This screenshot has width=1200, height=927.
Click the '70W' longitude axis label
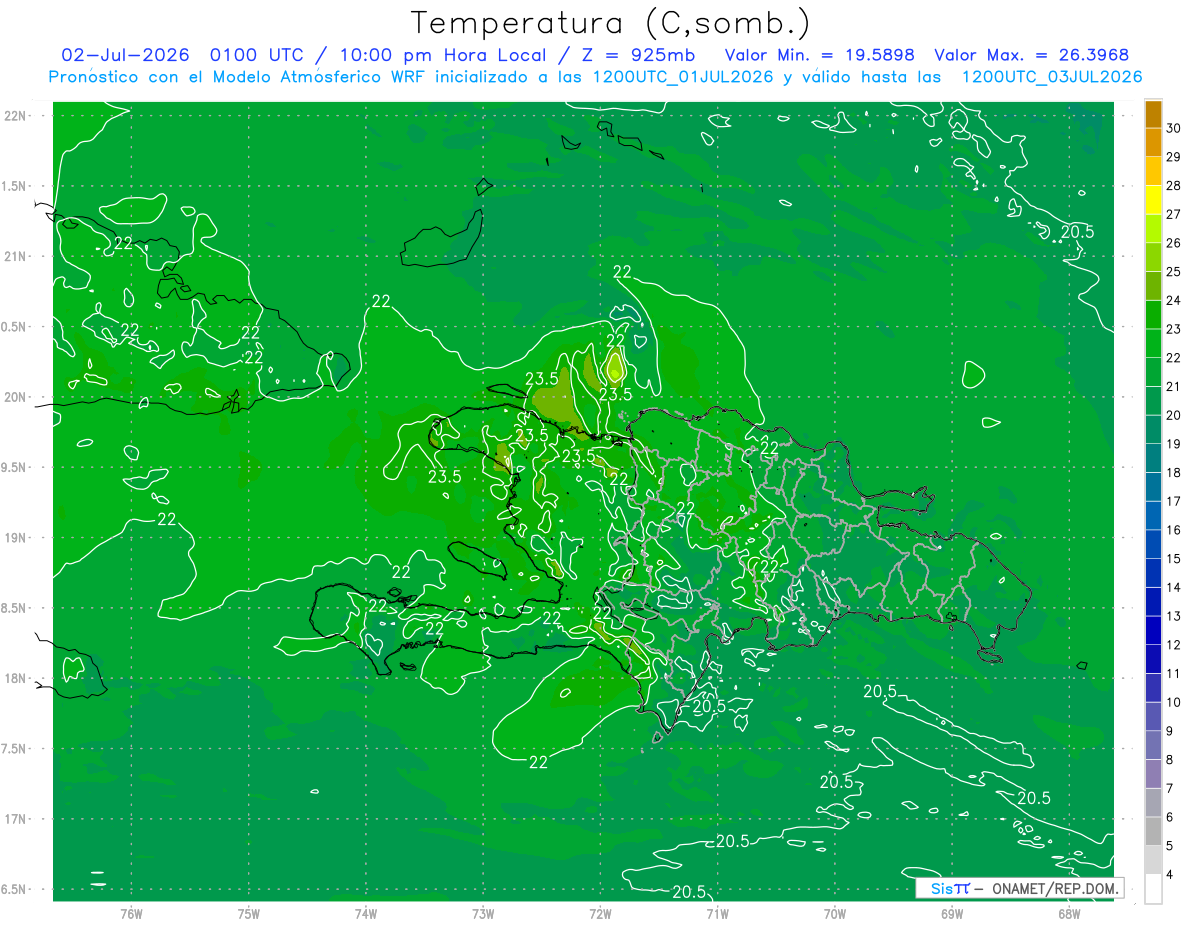pos(835,913)
